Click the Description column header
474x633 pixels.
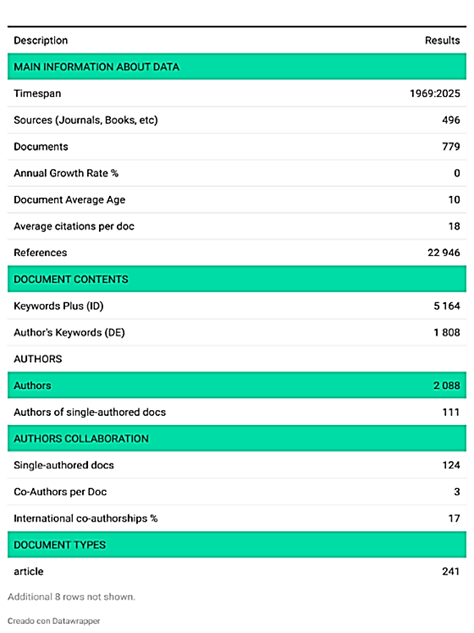[41, 40]
